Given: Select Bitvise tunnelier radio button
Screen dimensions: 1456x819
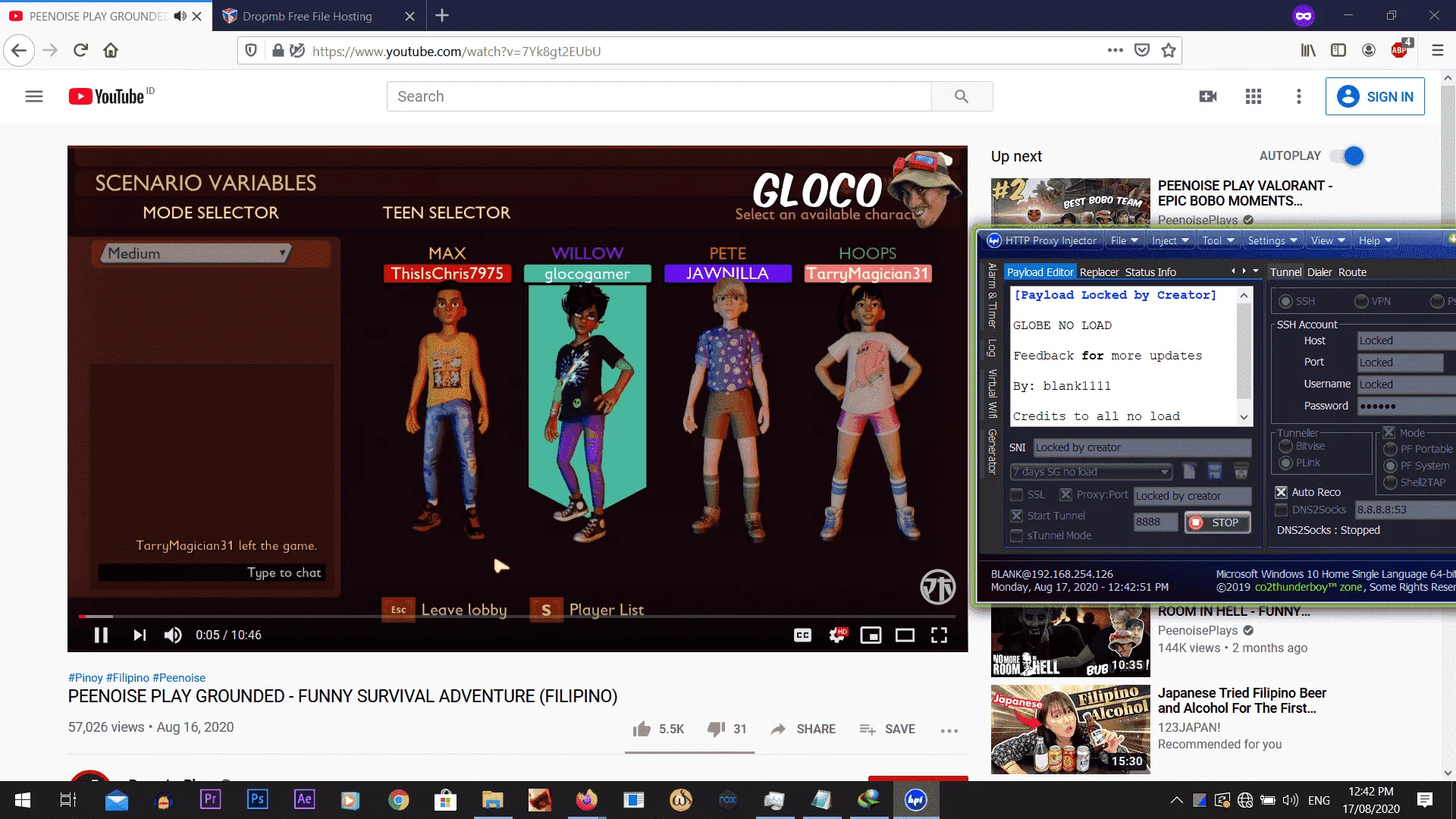Looking at the screenshot, I should click(x=1285, y=446).
